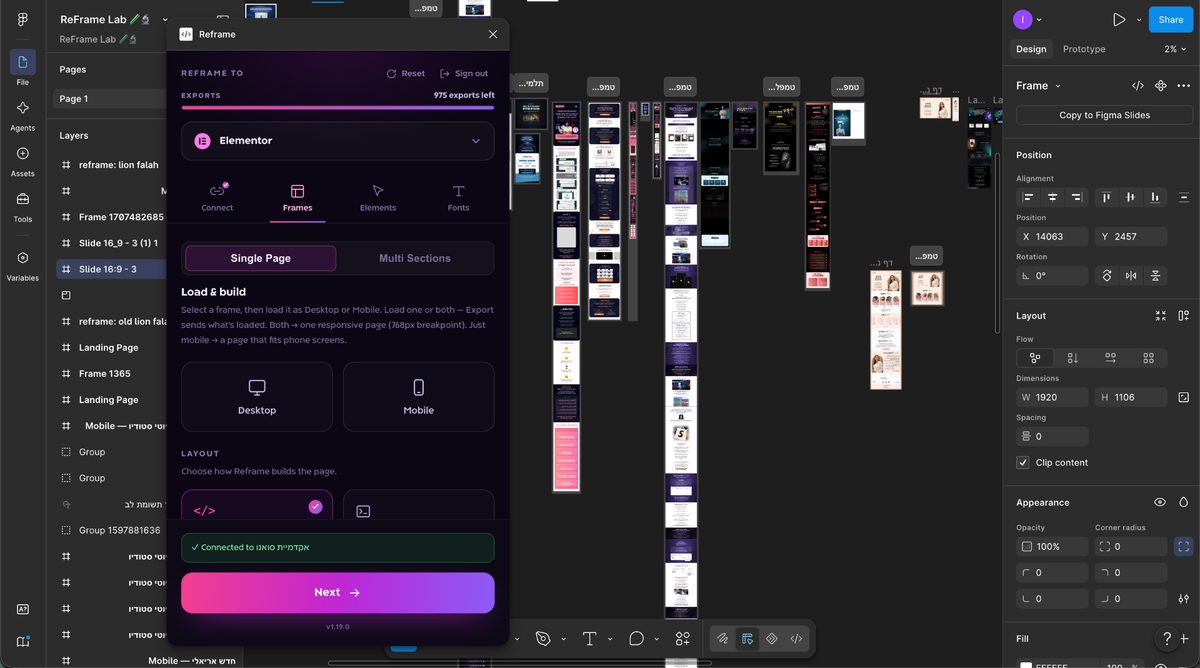Open frame code view icon in Design panel
The height and width of the screenshot is (668, 1200).
pyautogui.click(x=1138, y=86)
